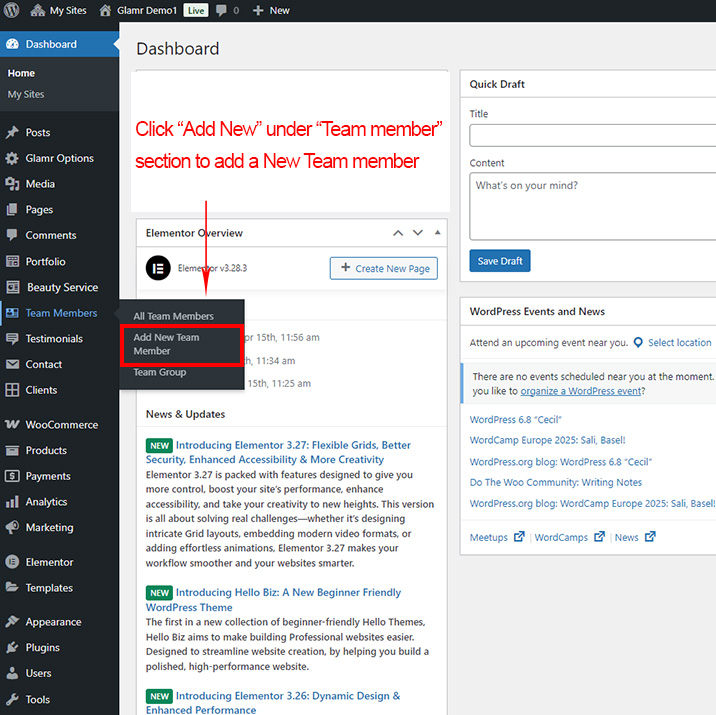This screenshot has width=716, height=715.
Task: Click the Payments icon
Action: coord(12,476)
